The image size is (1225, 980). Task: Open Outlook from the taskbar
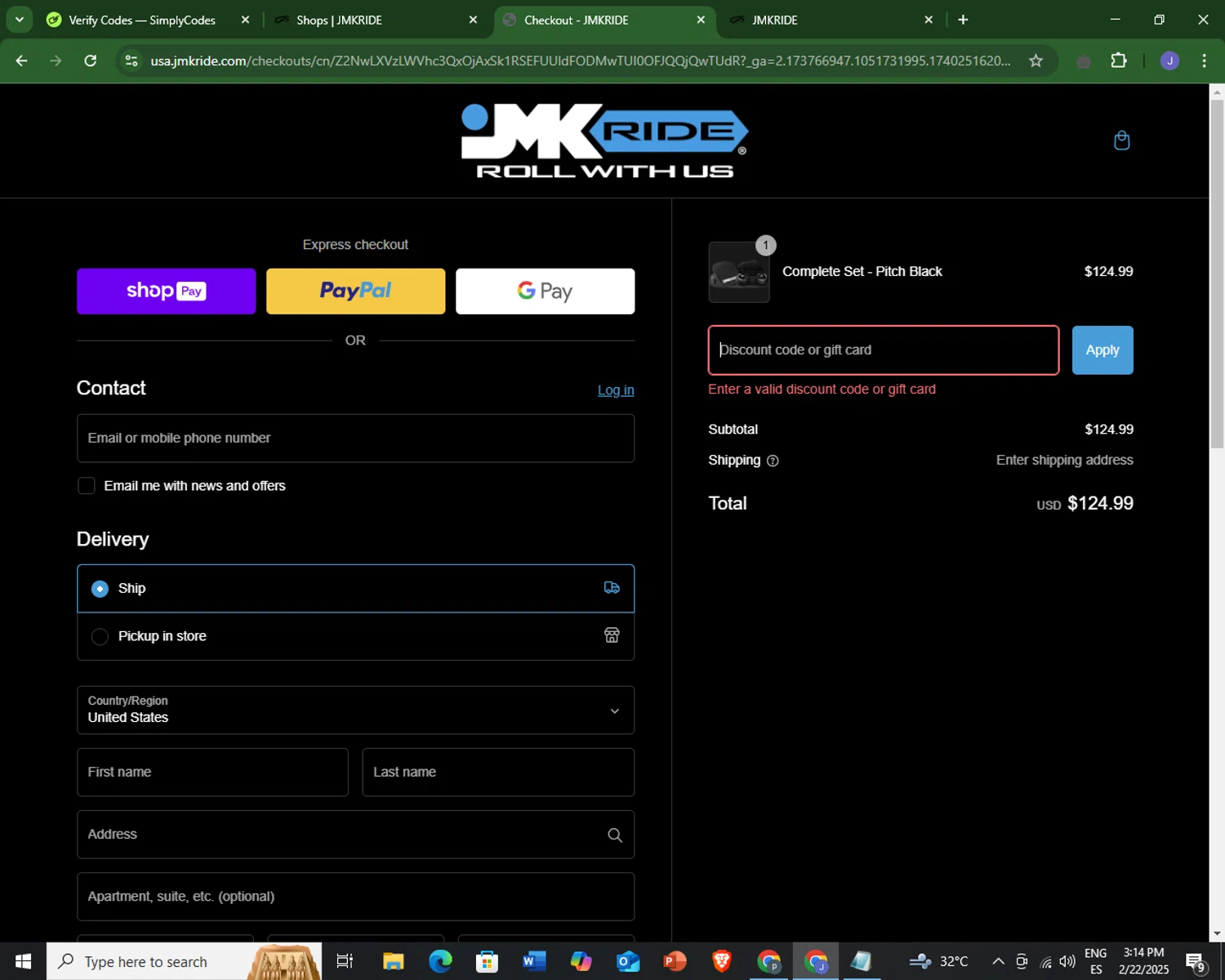click(x=627, y=961)
